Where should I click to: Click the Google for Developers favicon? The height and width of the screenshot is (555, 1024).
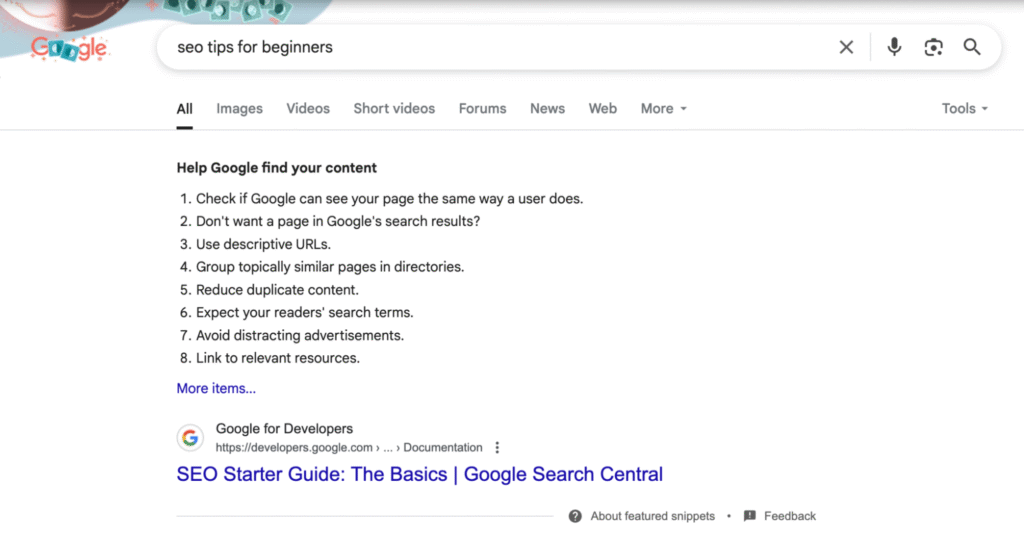tap(190, 437)
